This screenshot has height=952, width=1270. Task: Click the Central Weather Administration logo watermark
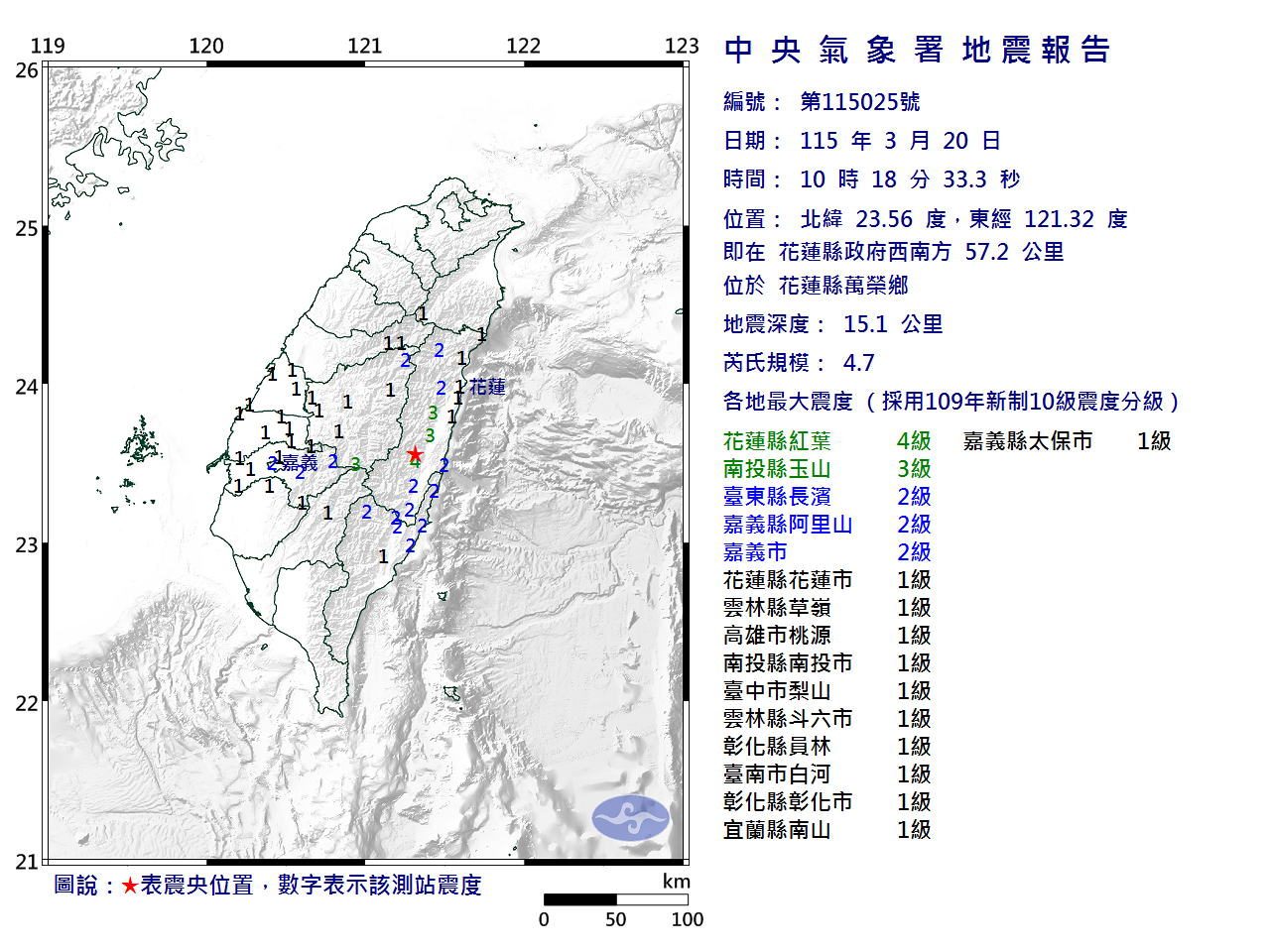631,818
